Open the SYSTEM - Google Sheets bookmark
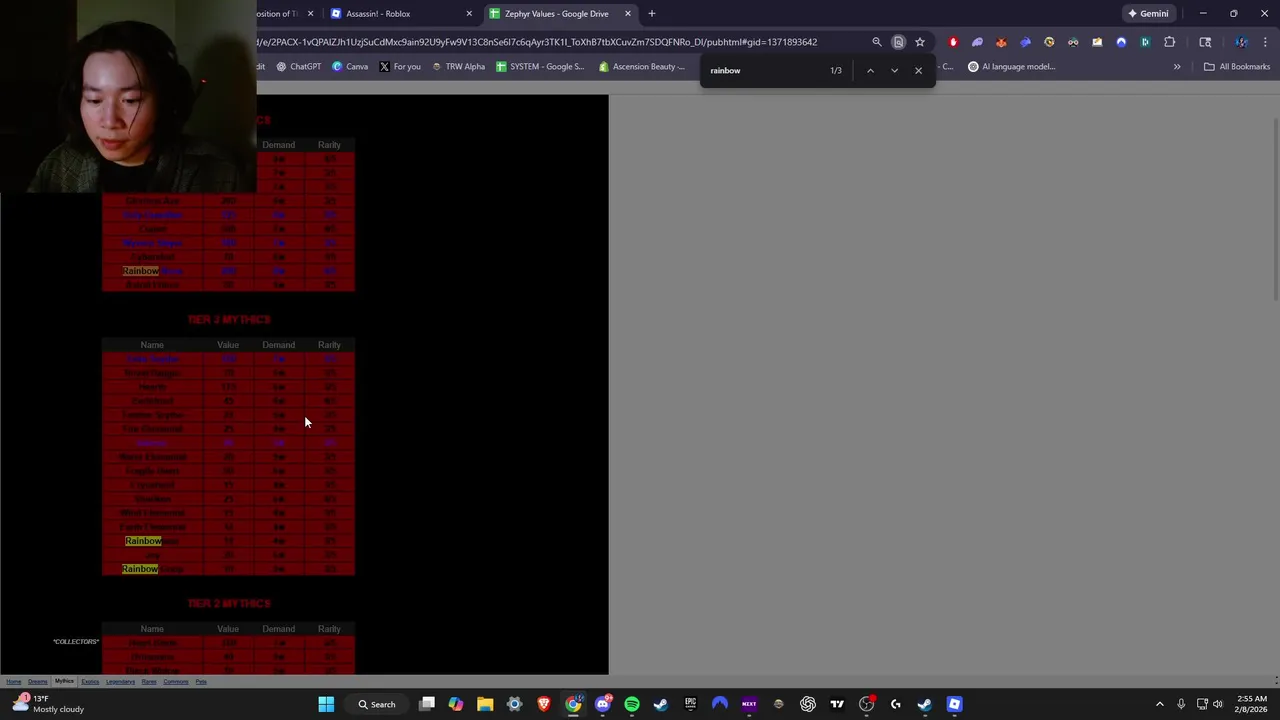 tap(541, 67)
